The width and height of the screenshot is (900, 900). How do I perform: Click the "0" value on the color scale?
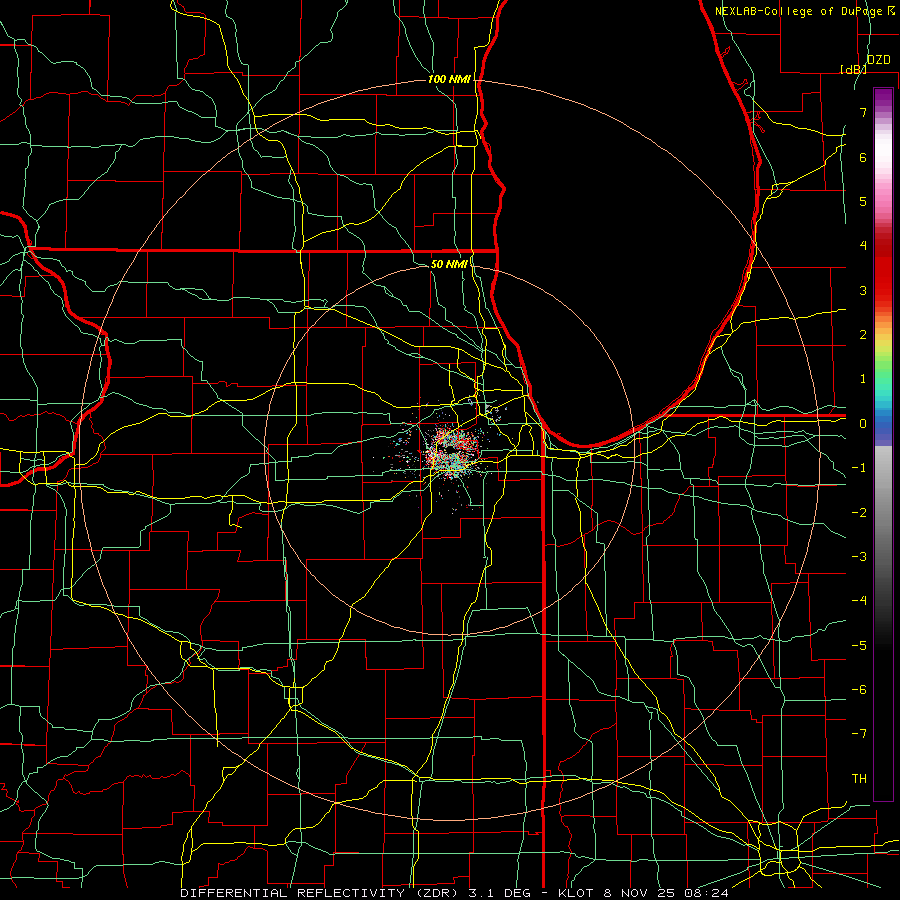[863, 424]
